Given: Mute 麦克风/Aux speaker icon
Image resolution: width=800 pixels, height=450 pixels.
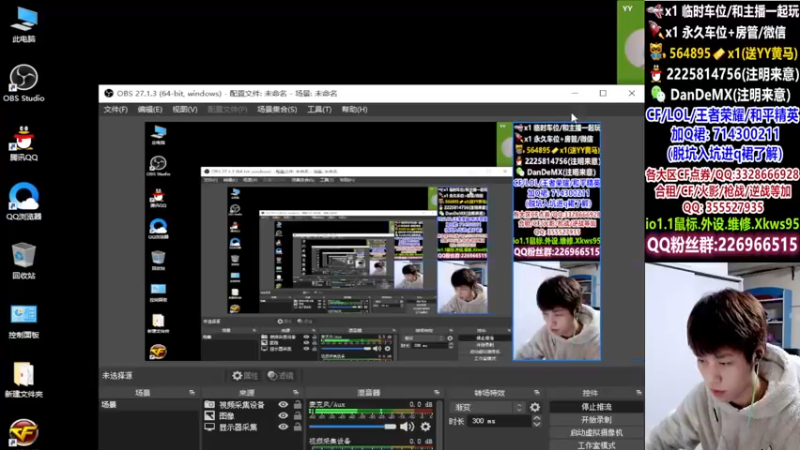Looking at the screenshot, I should (407, 427).
